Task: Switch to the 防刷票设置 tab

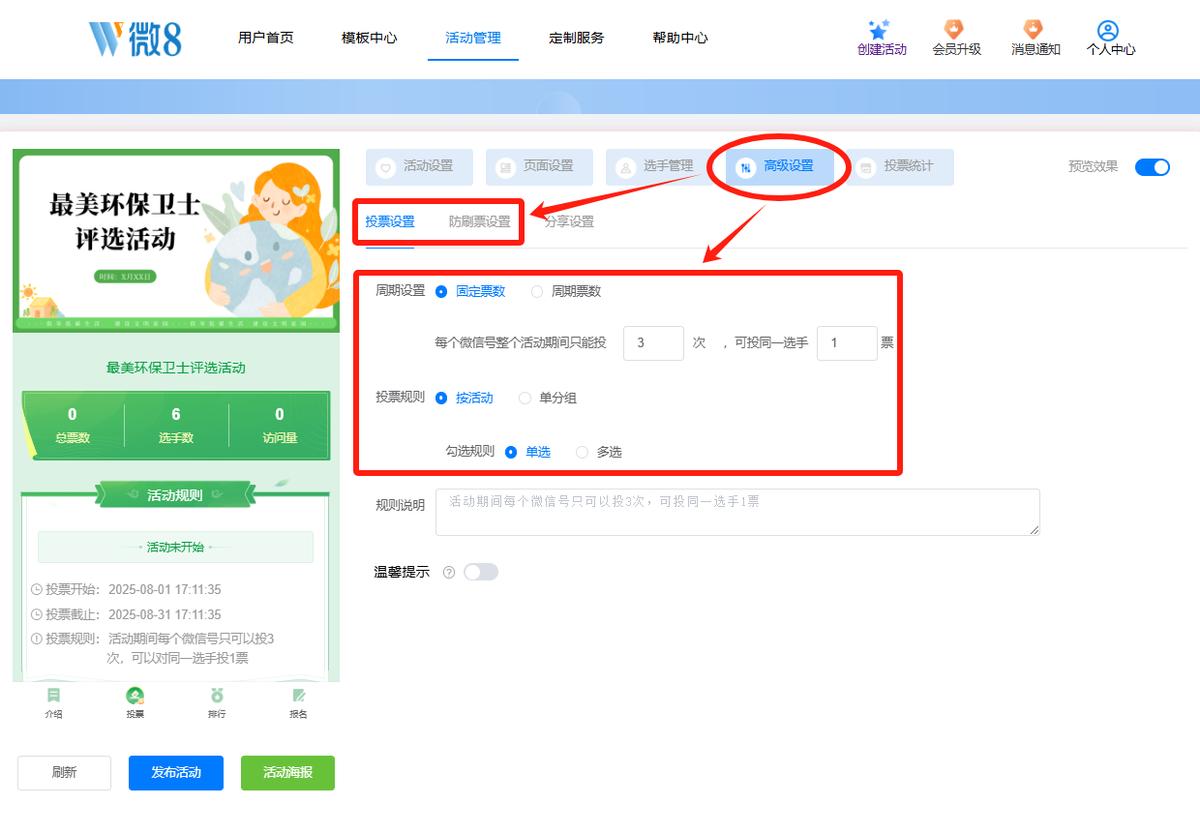Action: (x=480, y=222)
